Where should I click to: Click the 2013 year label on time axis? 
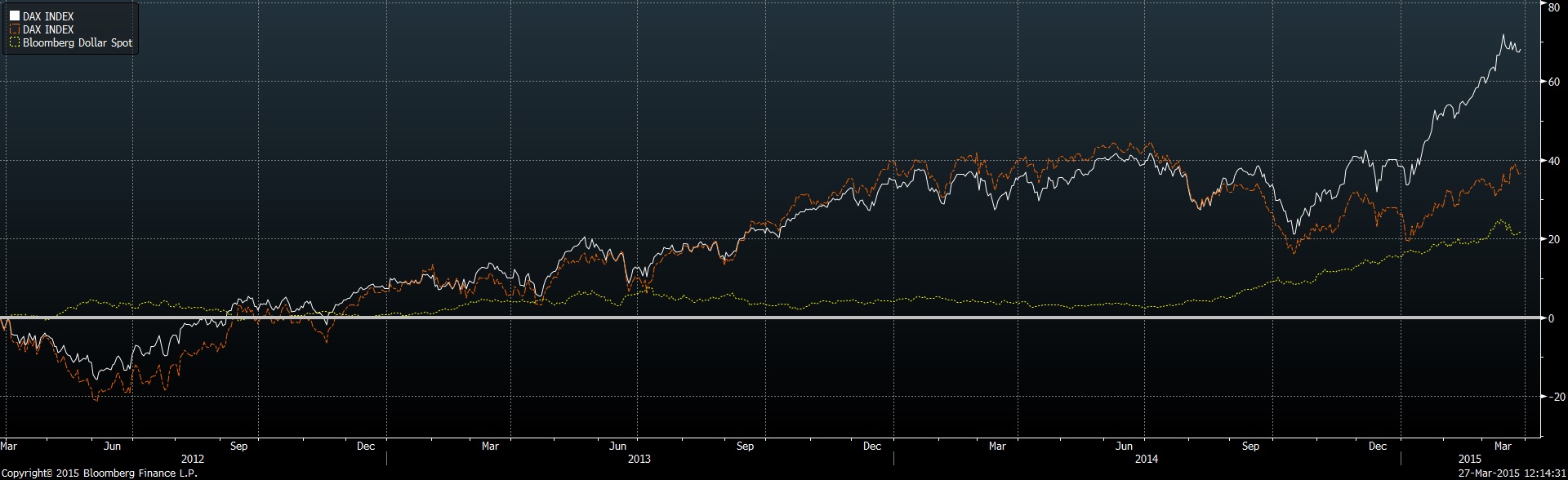639,459
